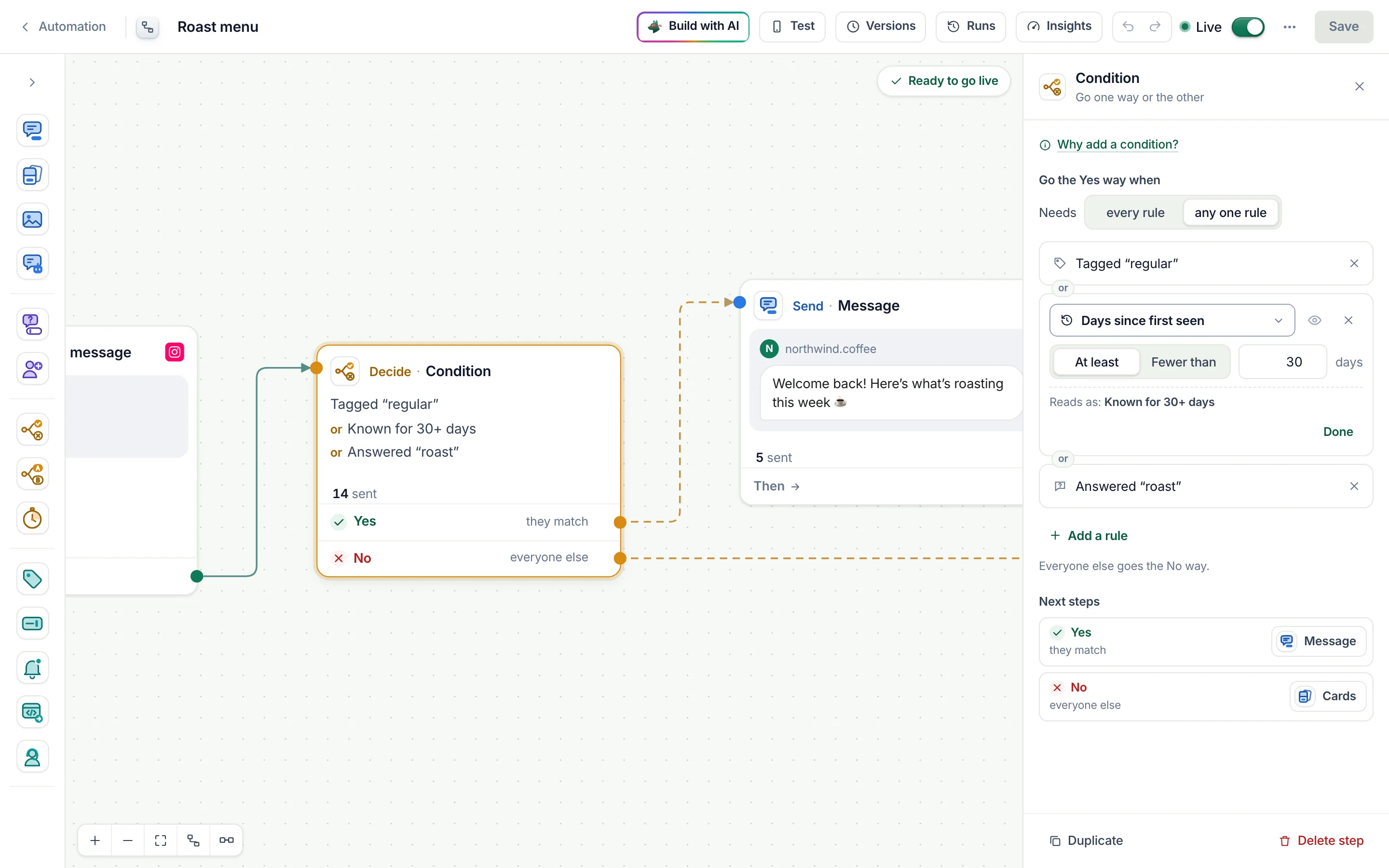Select the "every rule" option

tap(1135, 212)
